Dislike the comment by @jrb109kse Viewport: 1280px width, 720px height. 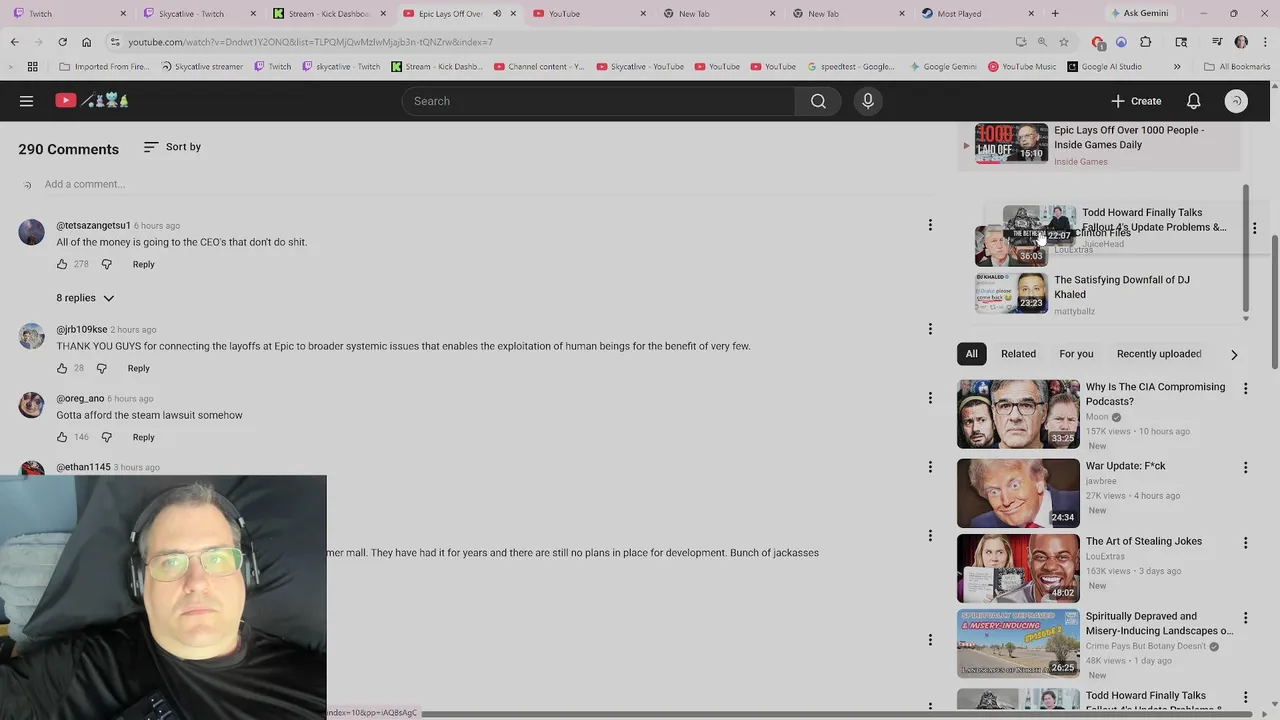click(x=101, y=368)
